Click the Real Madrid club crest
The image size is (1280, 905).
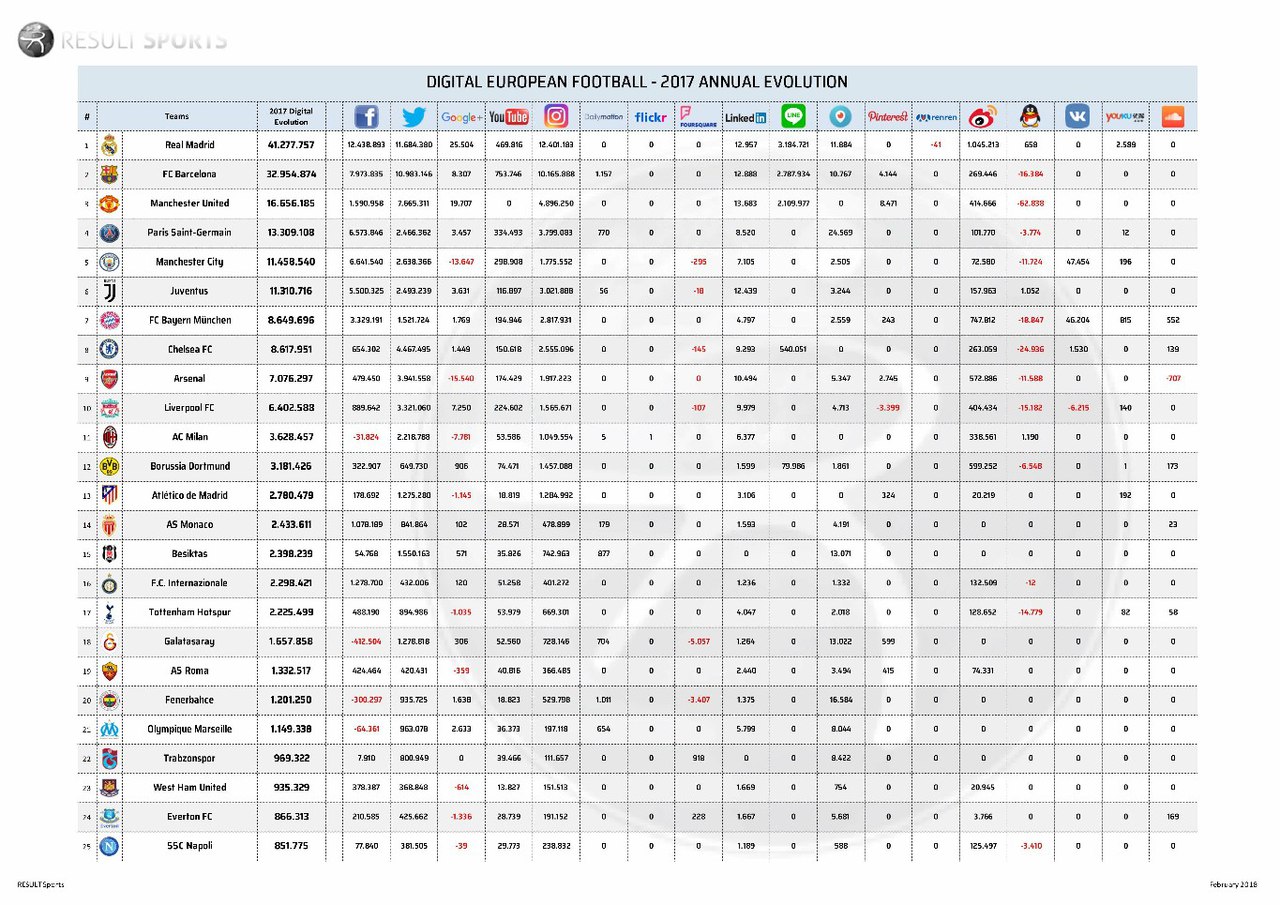110,145
